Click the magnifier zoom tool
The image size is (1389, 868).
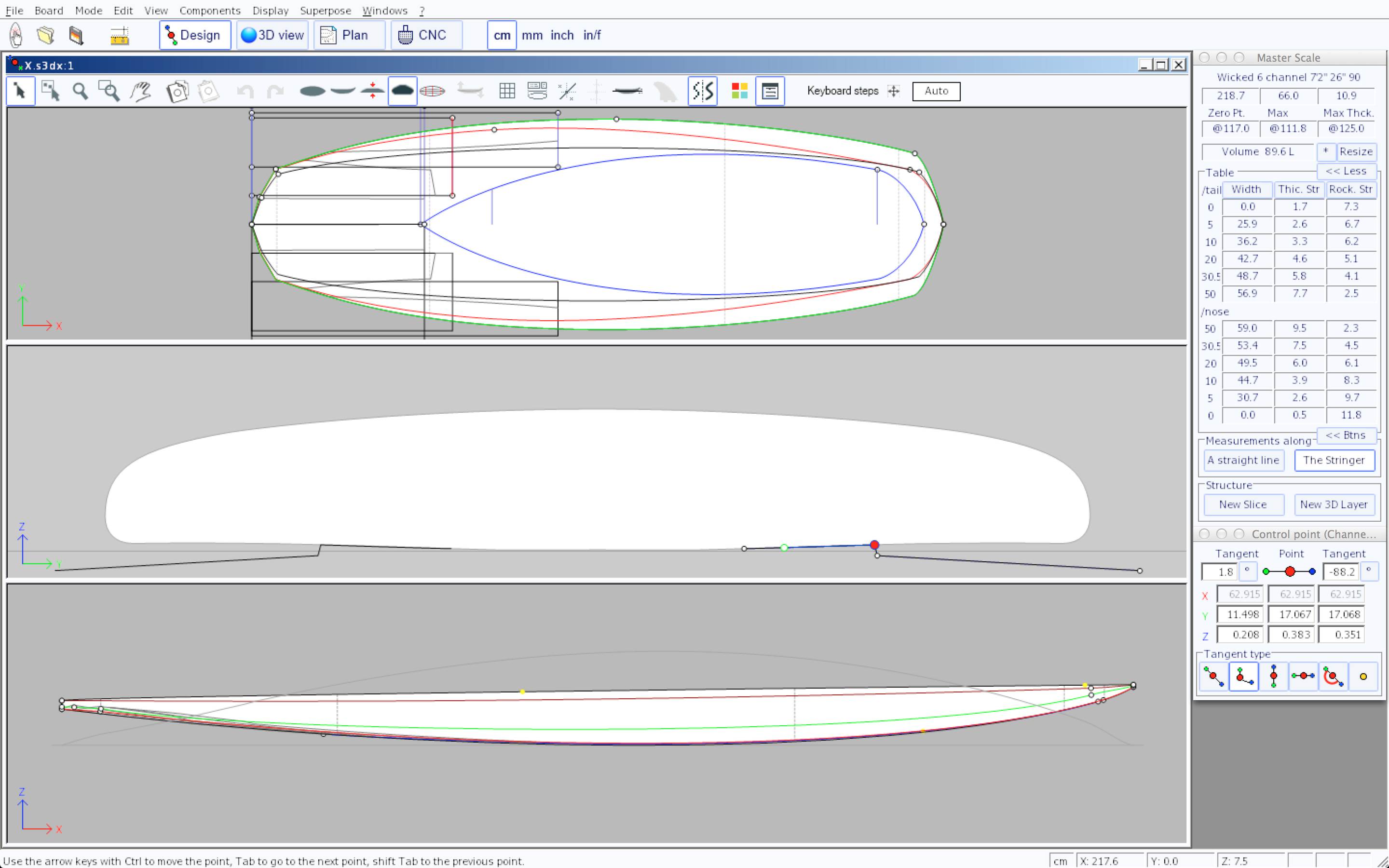tap(81, 91)
